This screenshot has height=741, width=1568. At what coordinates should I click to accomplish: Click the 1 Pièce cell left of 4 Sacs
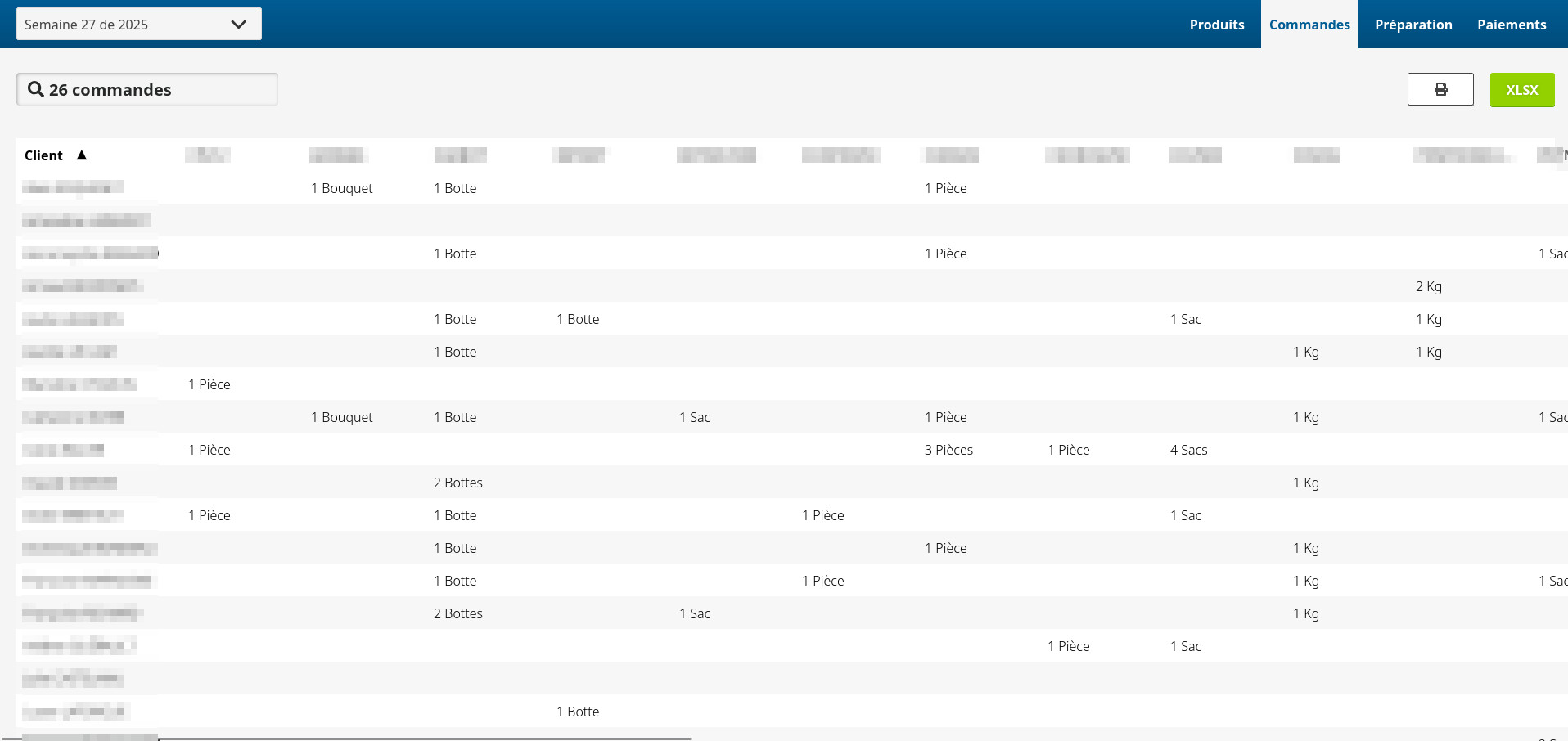point(1068,450)
